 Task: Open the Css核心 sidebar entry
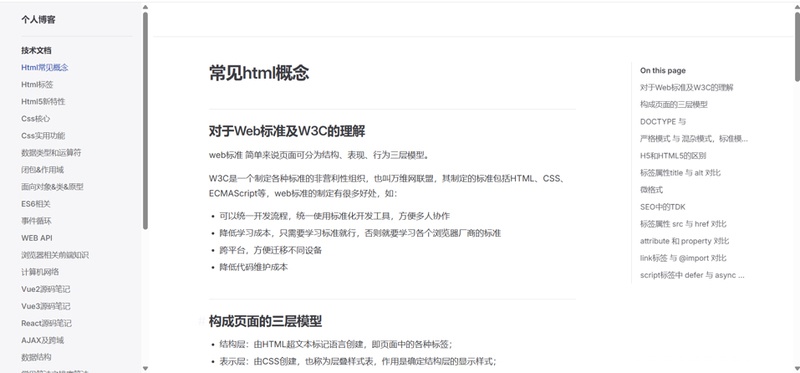tap(36, 119)
